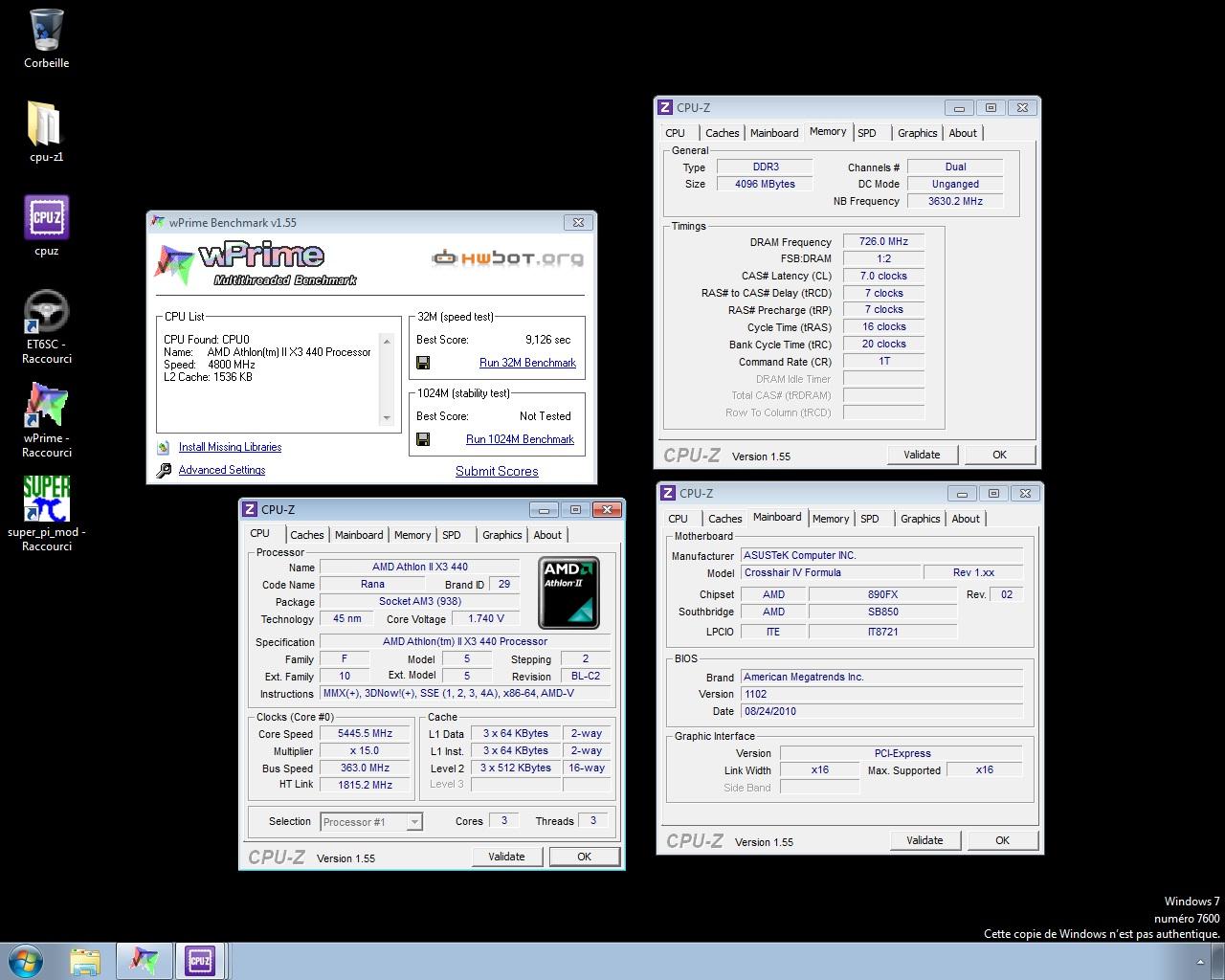Switch to CPU-Z via the taskbar icon

tap(200, 961)
